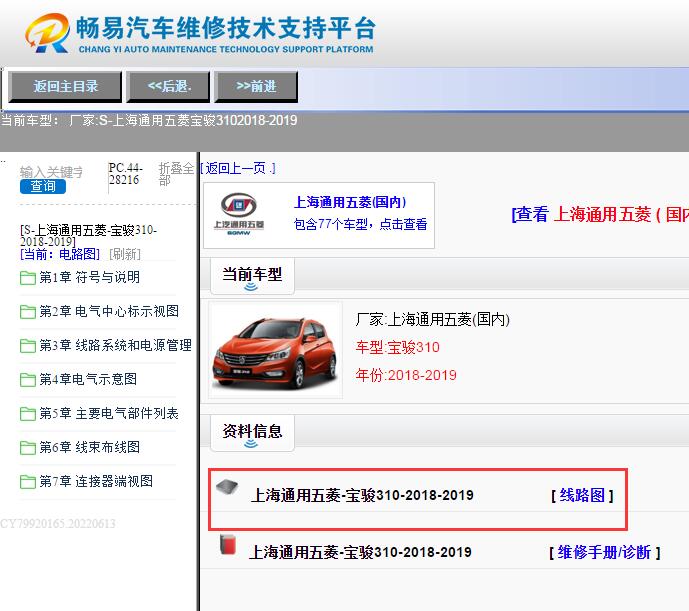
Task: Click the 畅易 platform R logo
Action: tap(47, 33)
